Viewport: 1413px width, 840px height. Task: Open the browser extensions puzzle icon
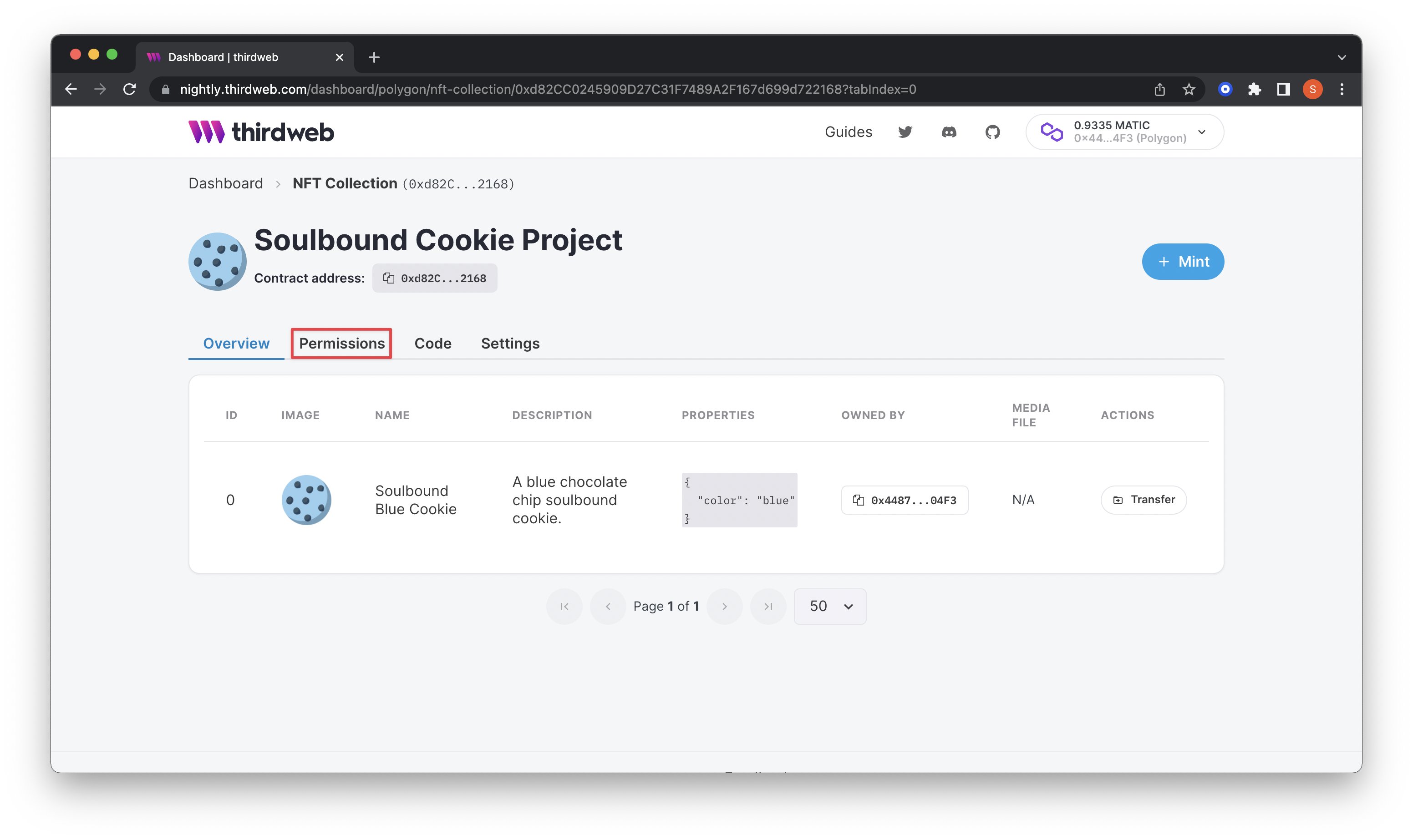1254,89
